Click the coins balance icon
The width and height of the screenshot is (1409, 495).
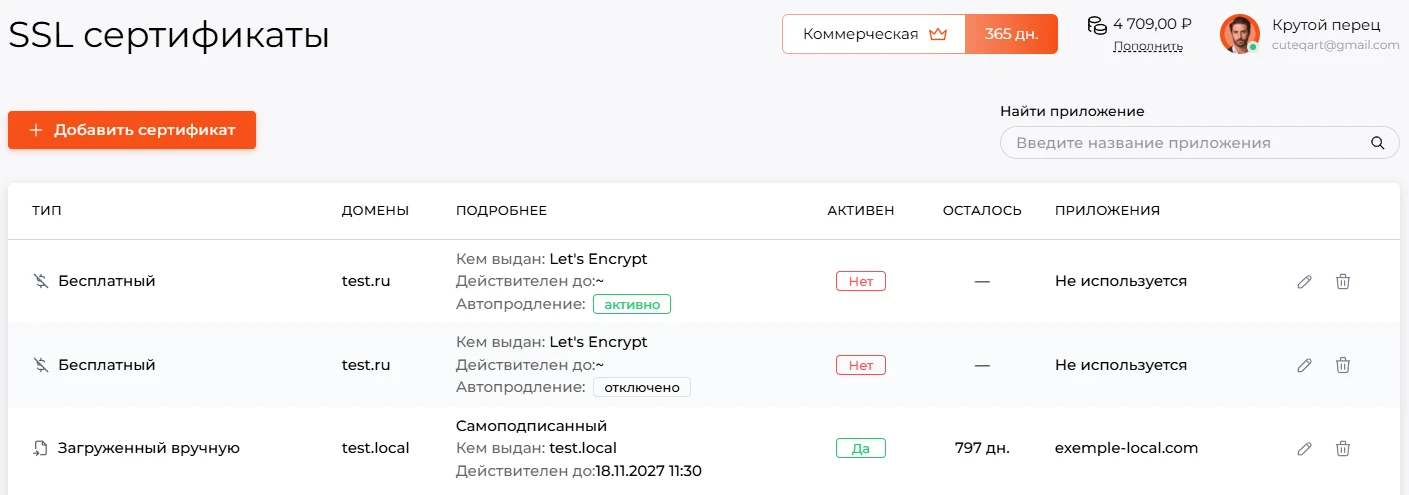[x=1097, y=24]
